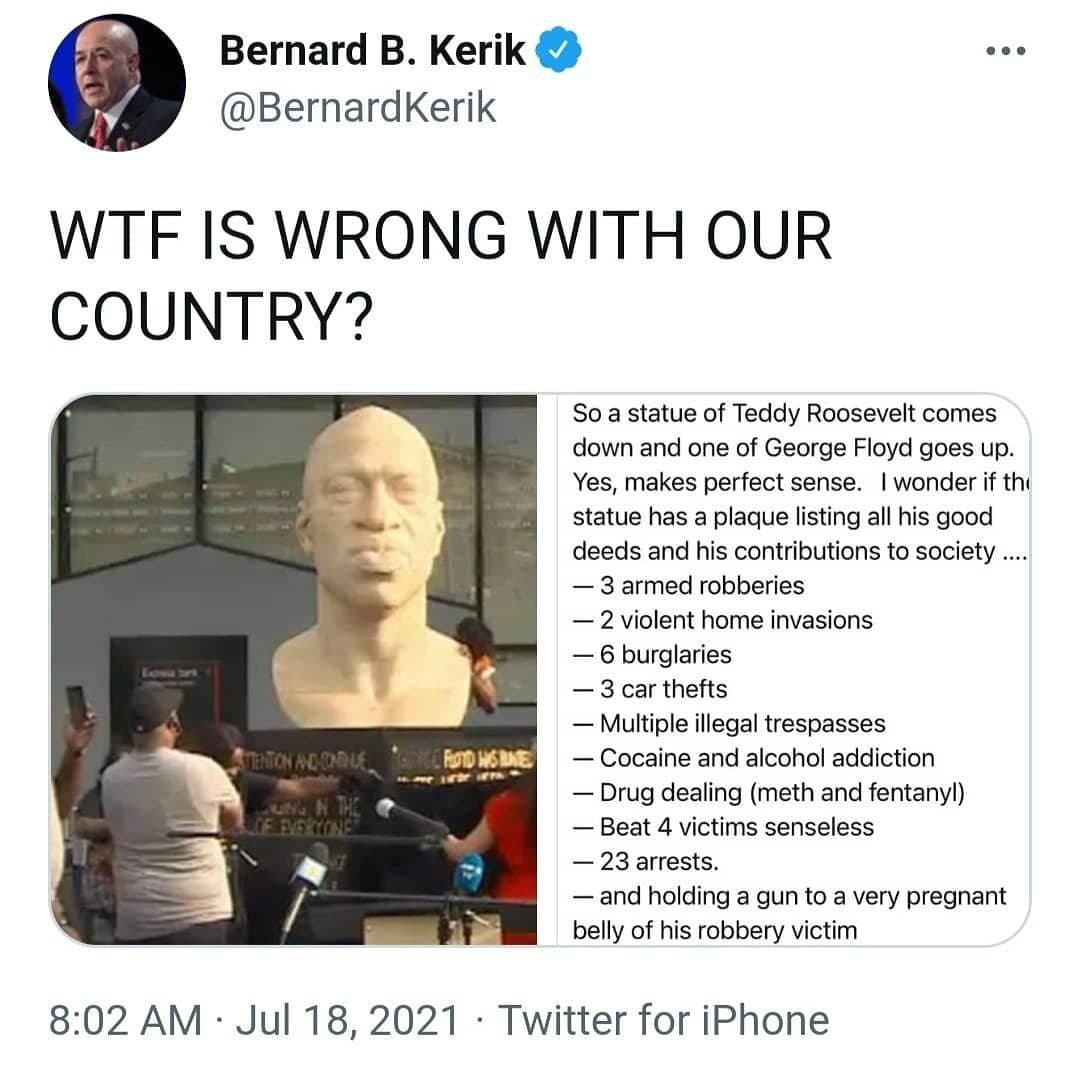Open the text screenshot image on the right

tap(793, 669)
